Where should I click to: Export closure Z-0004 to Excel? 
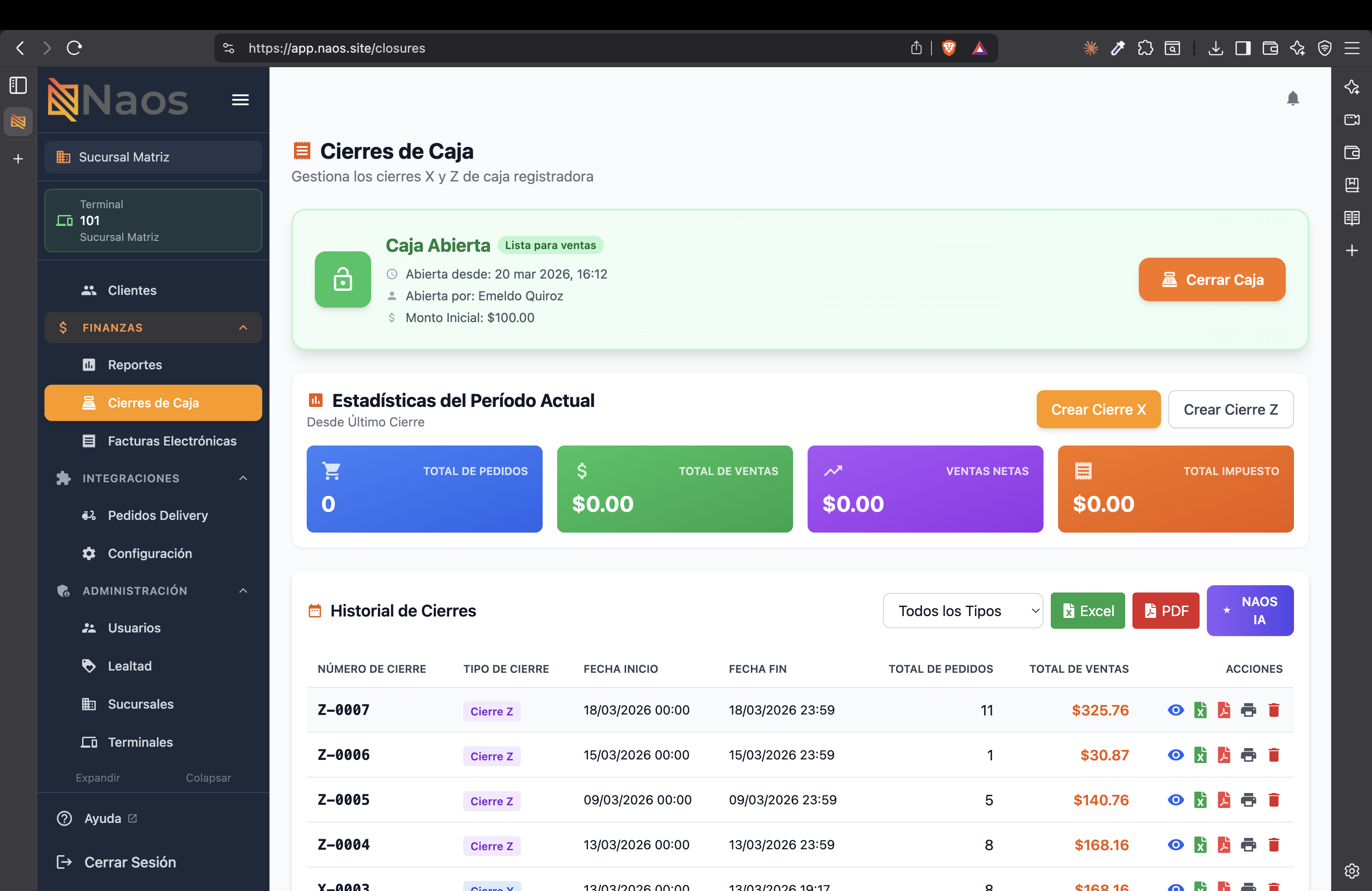1200,844
